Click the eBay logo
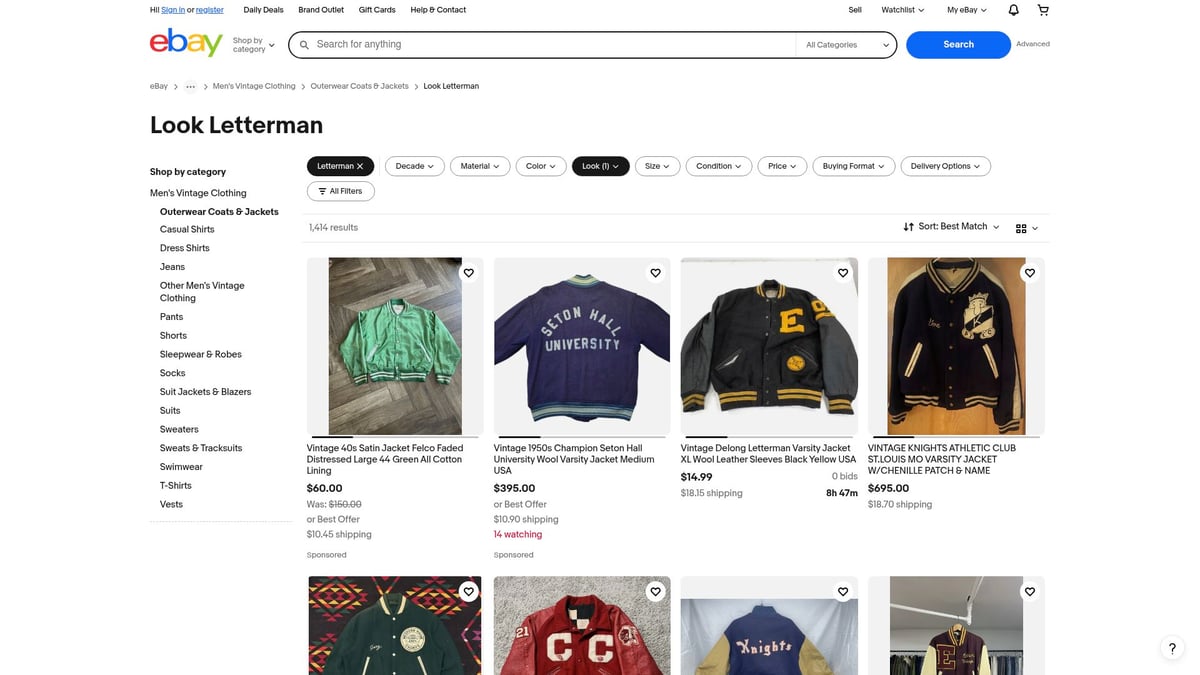 pos(186,44)
